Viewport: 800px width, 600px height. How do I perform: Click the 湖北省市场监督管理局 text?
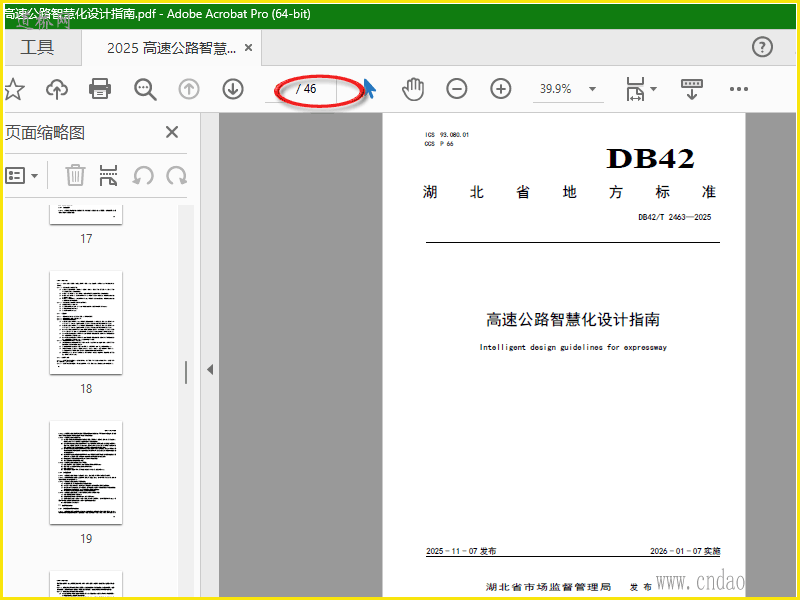[548, 587]
